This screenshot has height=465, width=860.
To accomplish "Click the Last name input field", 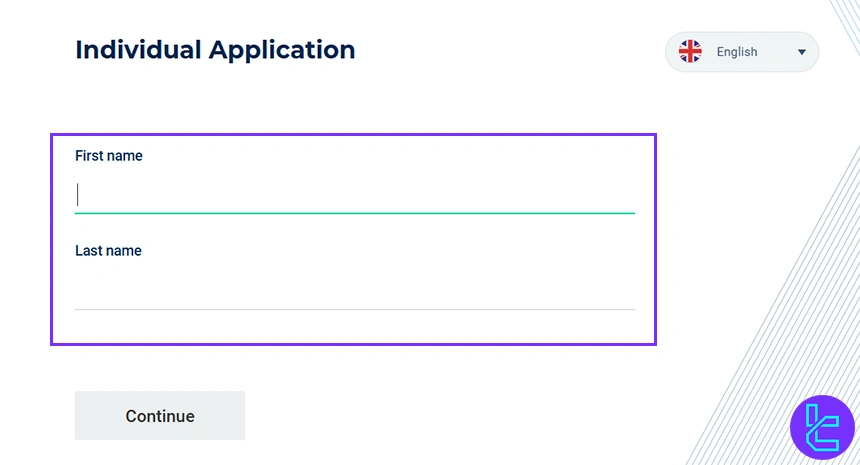I will pyautogui.click(x=355, y=290).
